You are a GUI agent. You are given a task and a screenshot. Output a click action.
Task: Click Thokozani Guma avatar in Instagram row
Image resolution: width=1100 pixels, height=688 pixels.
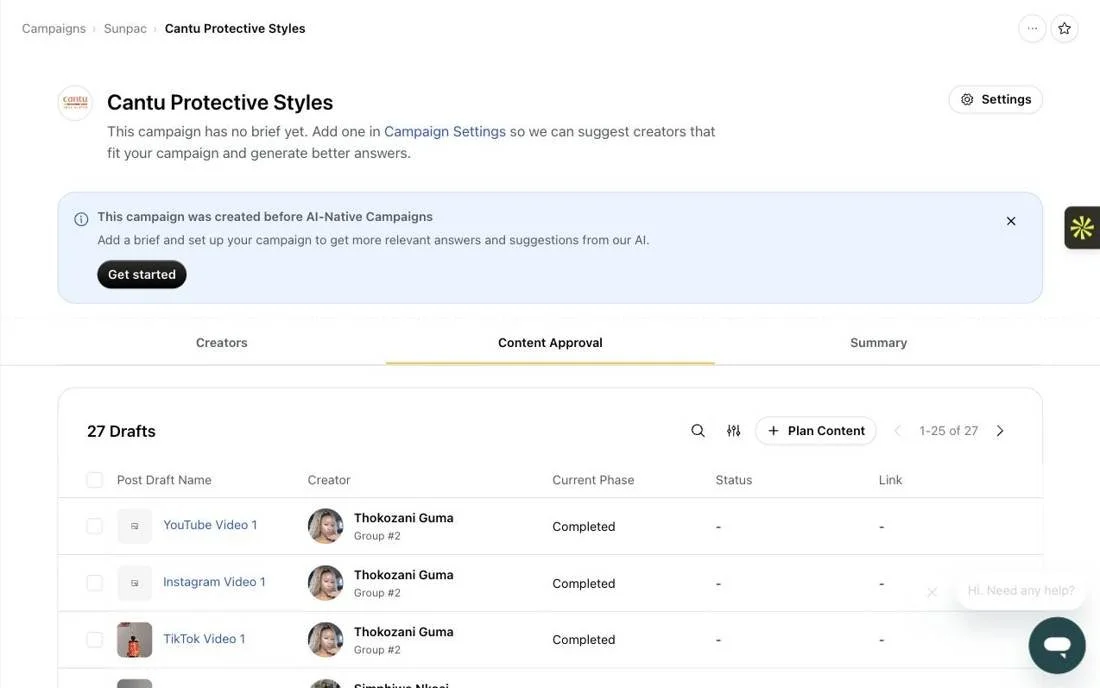coord(326,583)
